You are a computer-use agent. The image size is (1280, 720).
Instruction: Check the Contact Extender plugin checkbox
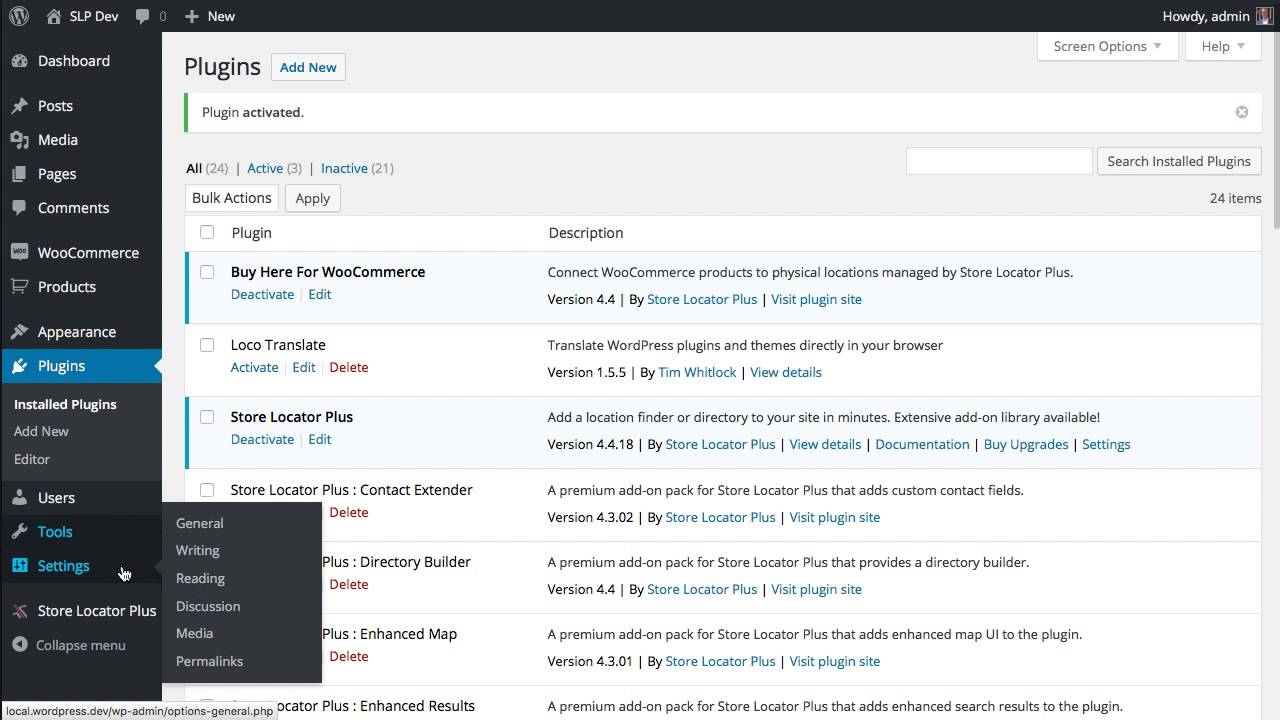(207, 490)
